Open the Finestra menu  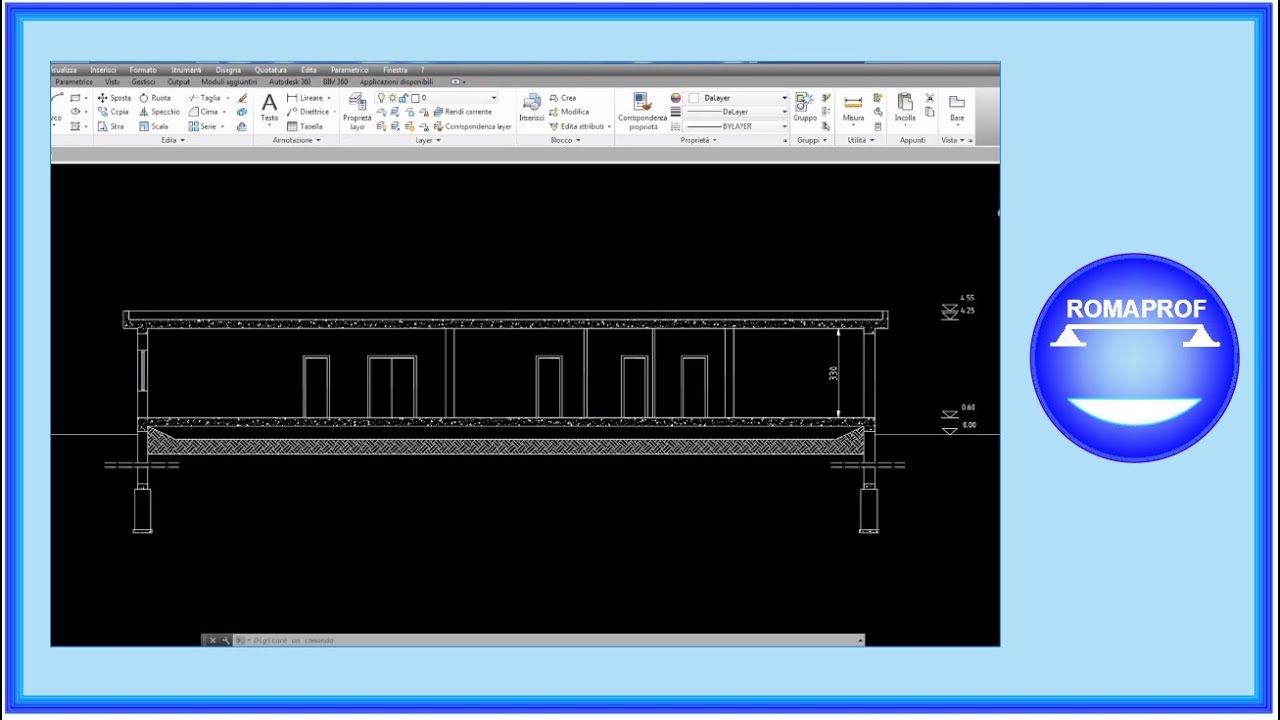(x=395, y=70)
